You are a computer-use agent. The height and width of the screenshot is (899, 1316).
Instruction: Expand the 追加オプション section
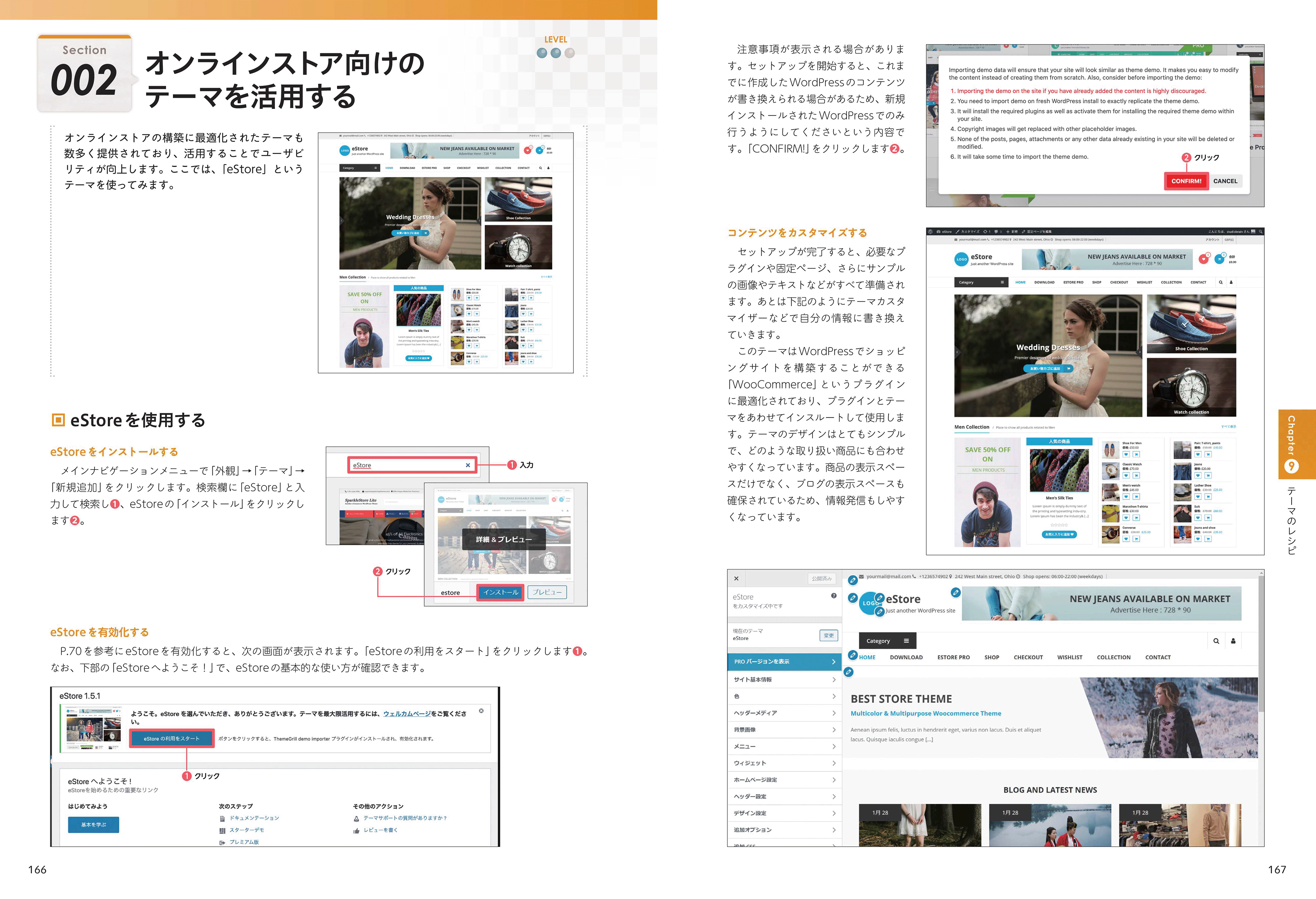click(x=784, y=829)
